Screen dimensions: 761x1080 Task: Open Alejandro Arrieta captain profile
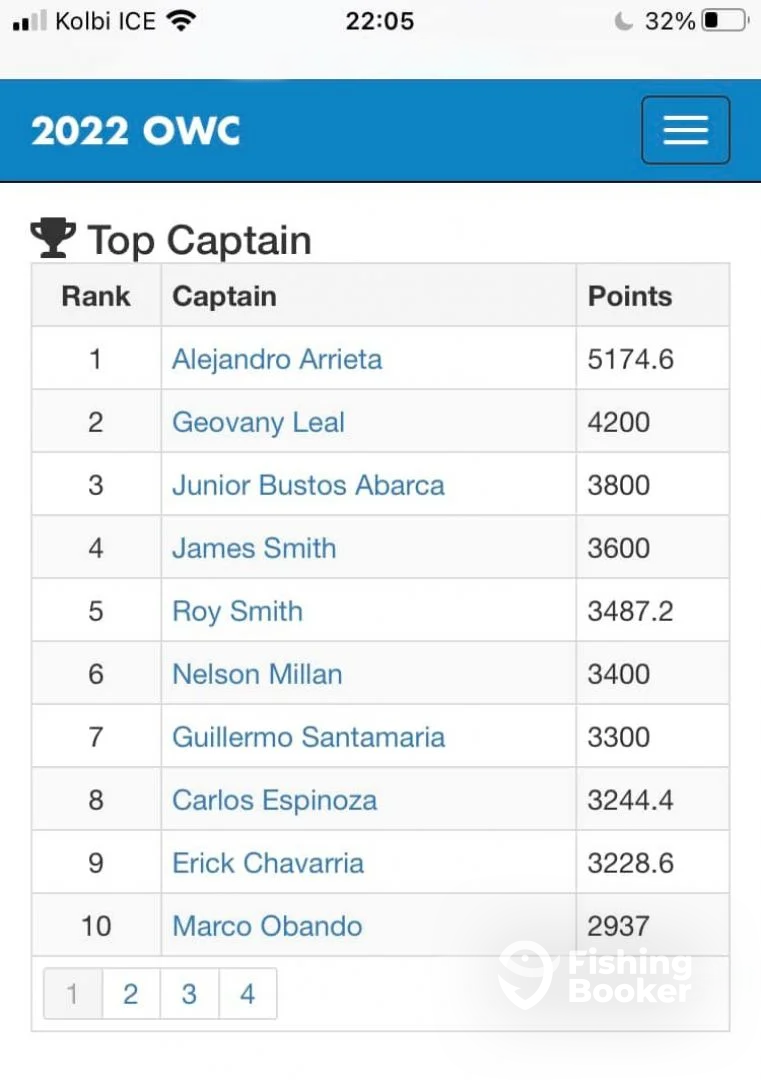coord(277,359)
